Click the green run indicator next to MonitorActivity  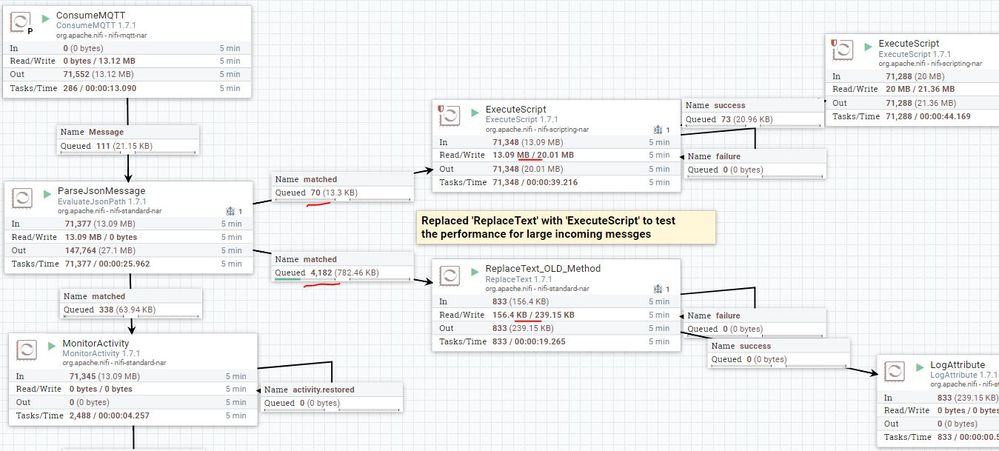click(52, 346)
